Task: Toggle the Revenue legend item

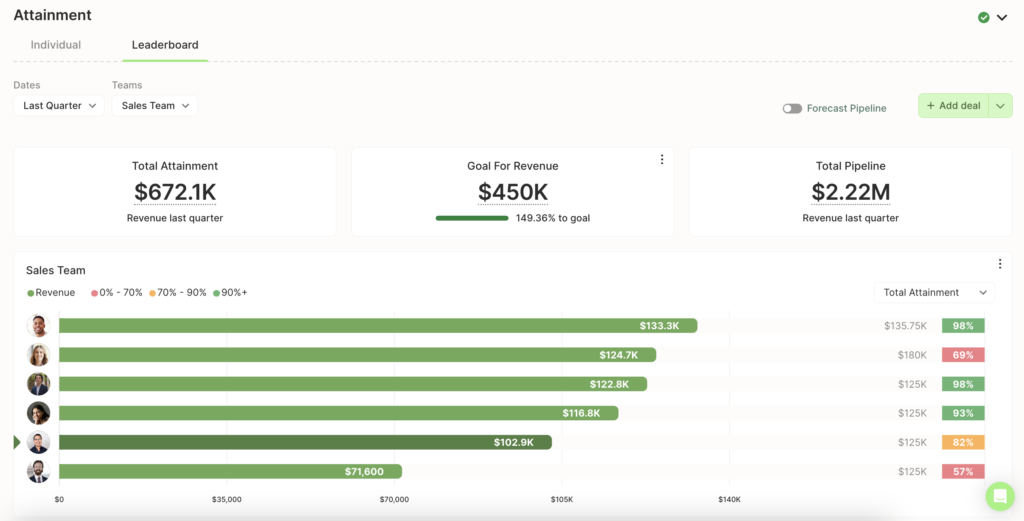Action: pyautogui.click(x=51, y=292)
